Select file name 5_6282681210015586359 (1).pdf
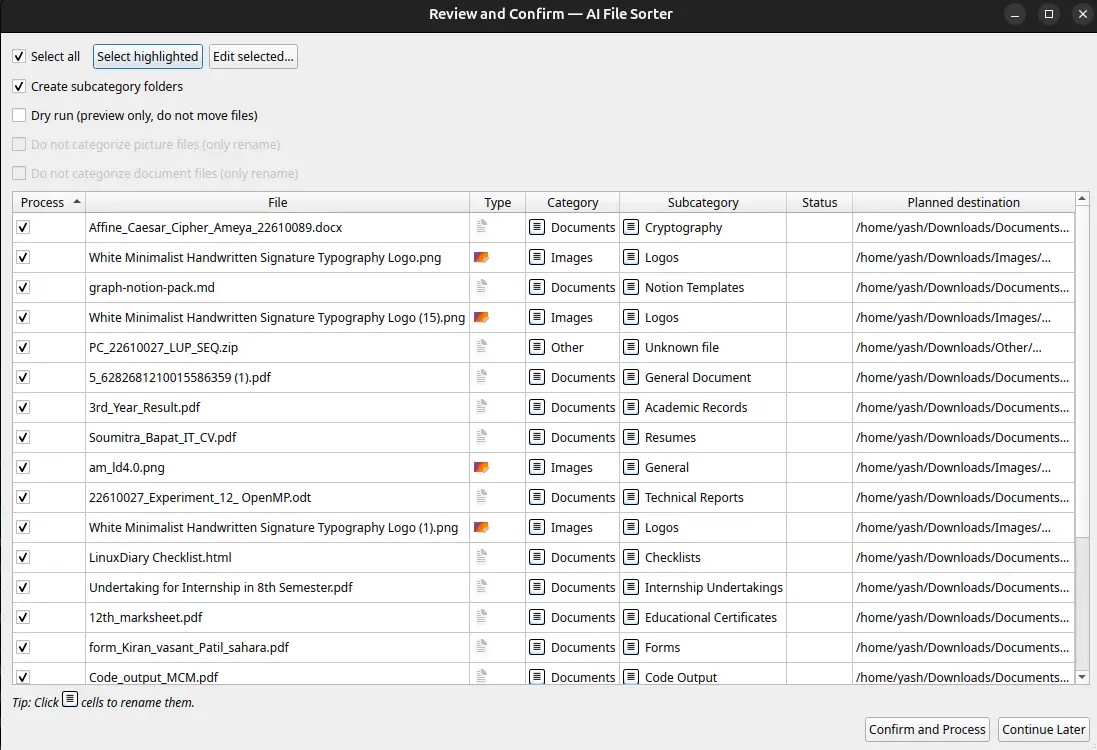The width and height of the screenshot is (1097, 750). pos(180,377)
